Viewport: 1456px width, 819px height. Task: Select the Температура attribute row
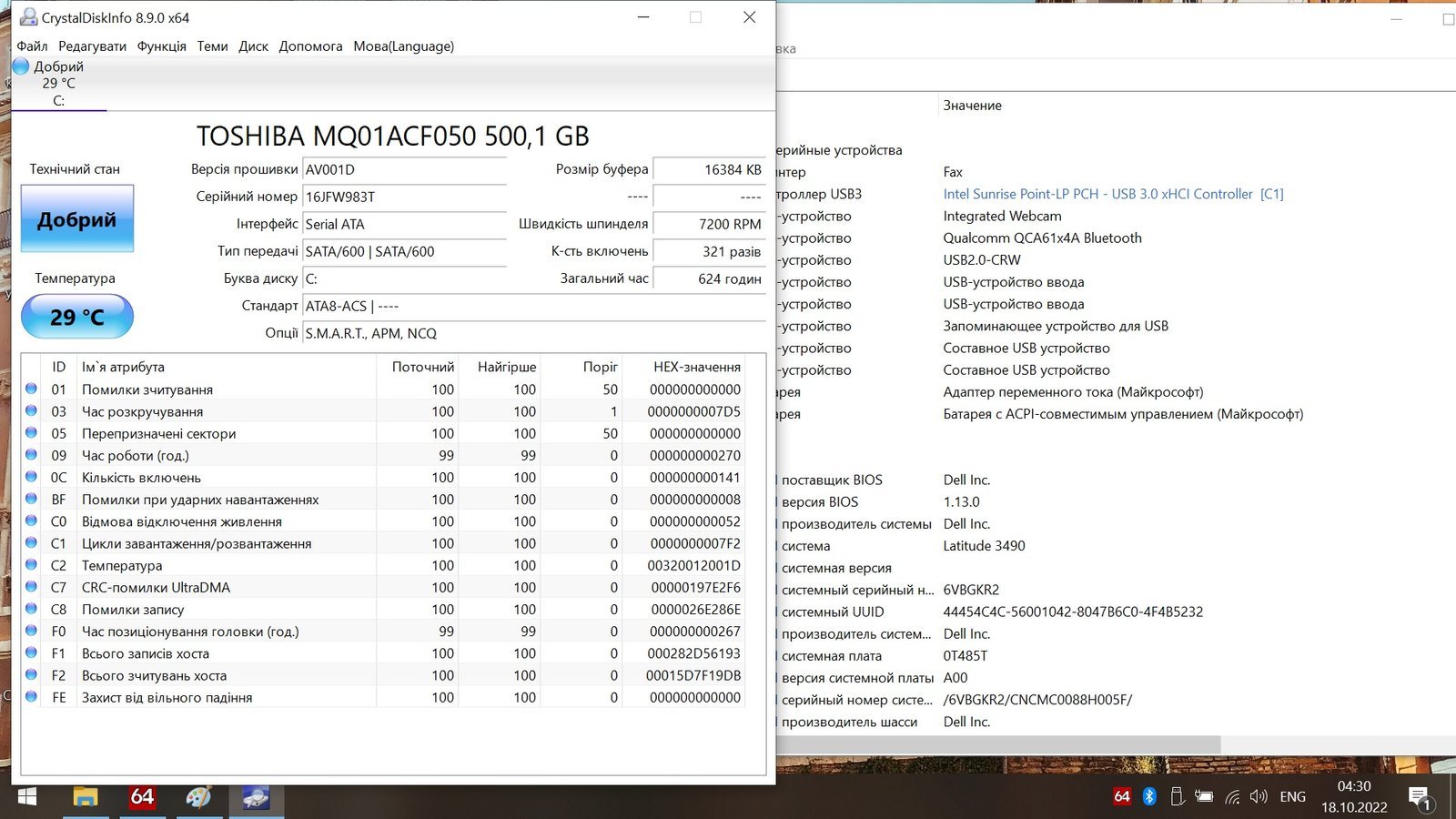[382, 565]
